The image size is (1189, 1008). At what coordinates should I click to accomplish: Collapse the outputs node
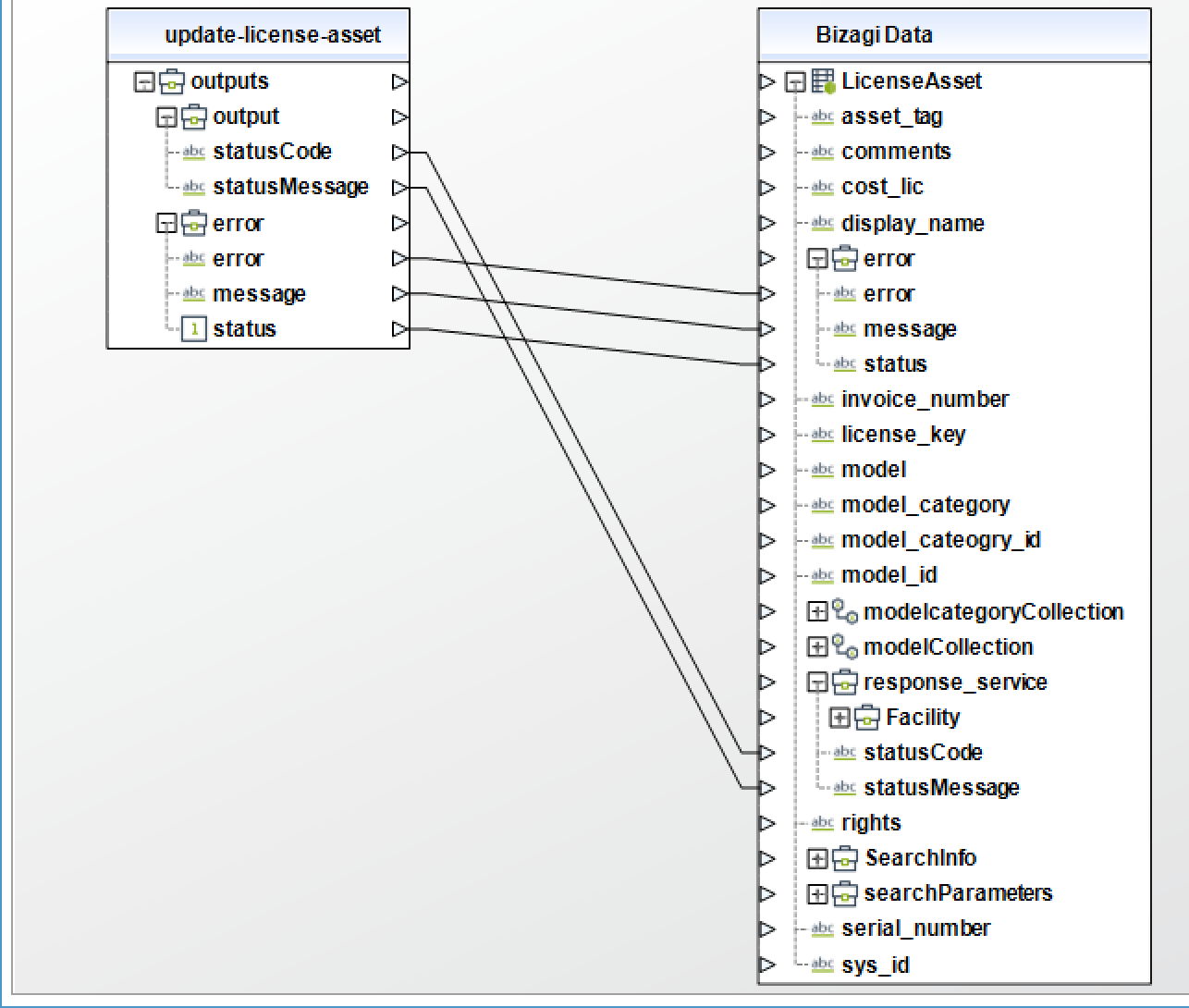point(144,82)
